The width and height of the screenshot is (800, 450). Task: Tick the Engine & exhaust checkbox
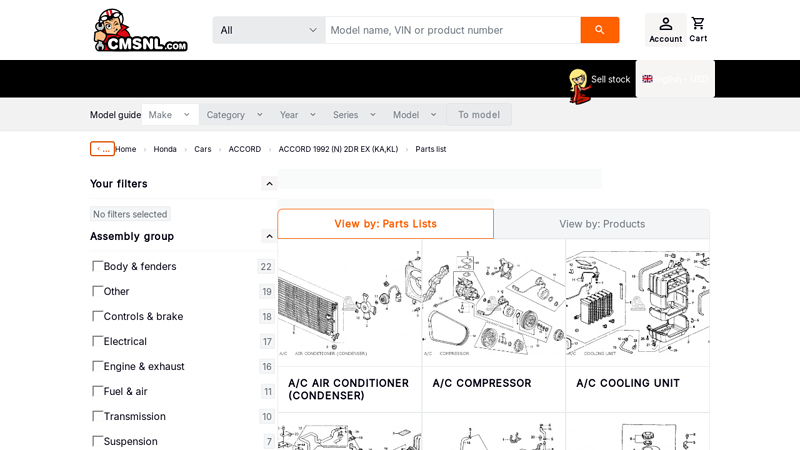point(97,366)
